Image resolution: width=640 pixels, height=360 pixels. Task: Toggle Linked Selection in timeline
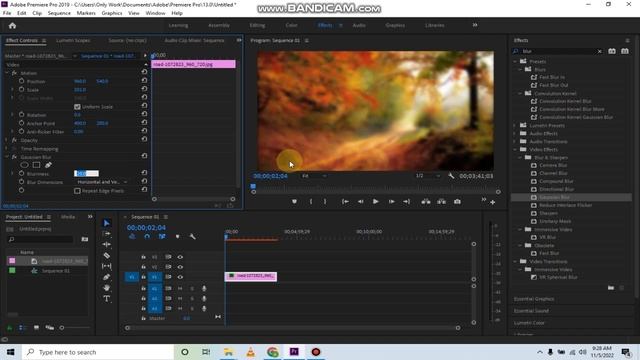pos(162,236)
